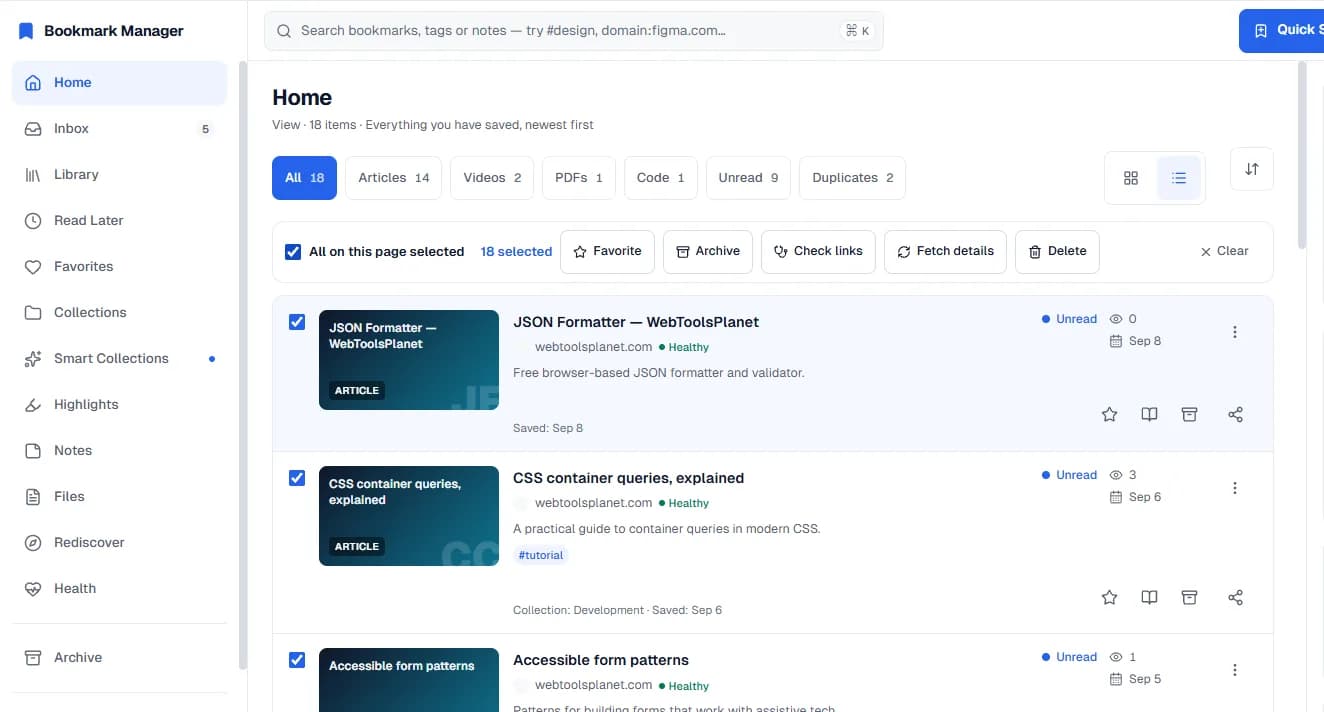This screenshot has width=1324, height=712.
Task: Click Unread status on CSS container queries
Action: pos(1069,475)
